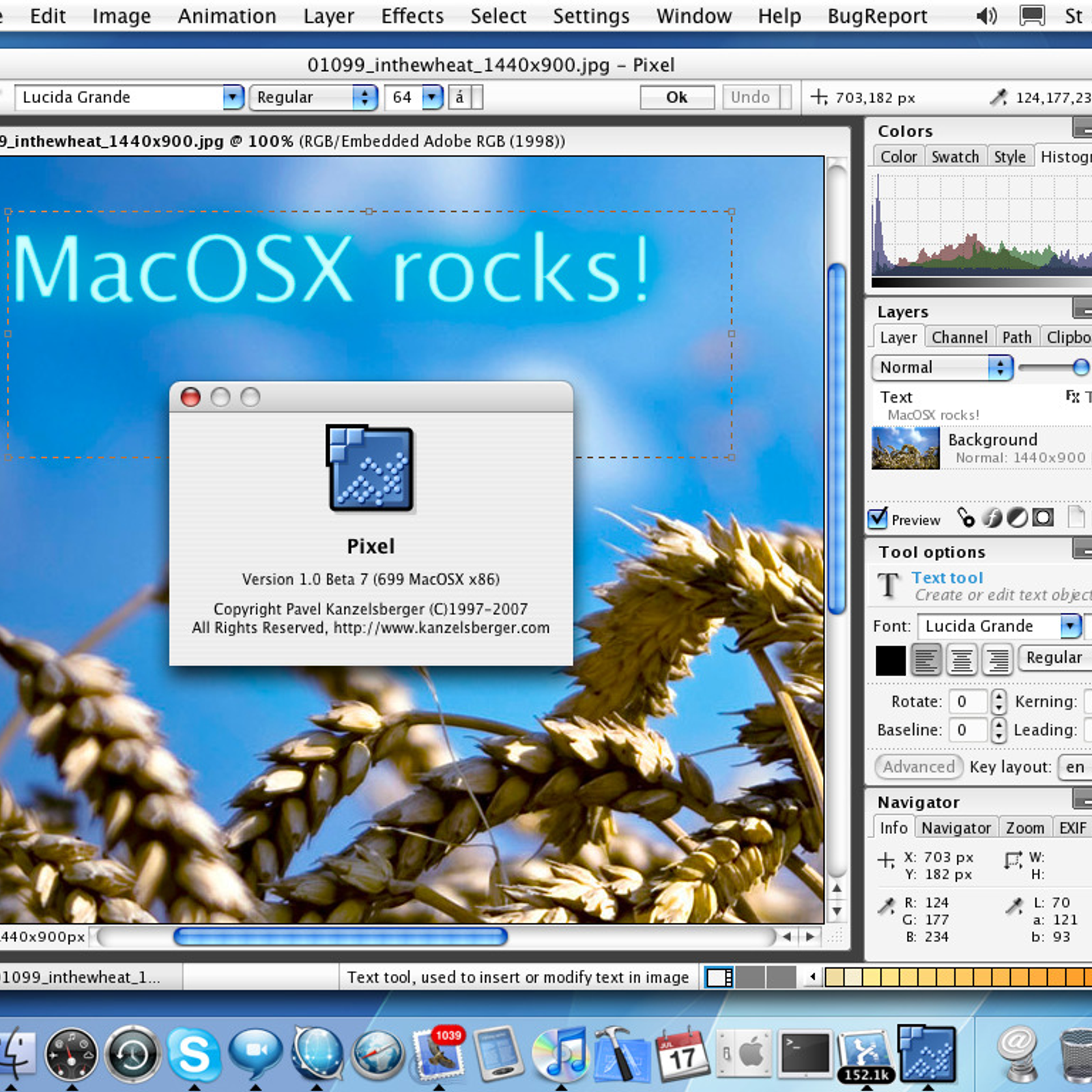Open Terminal from the Dock
Screen dimensions: 1092x1092
[x=805, y=1054]
